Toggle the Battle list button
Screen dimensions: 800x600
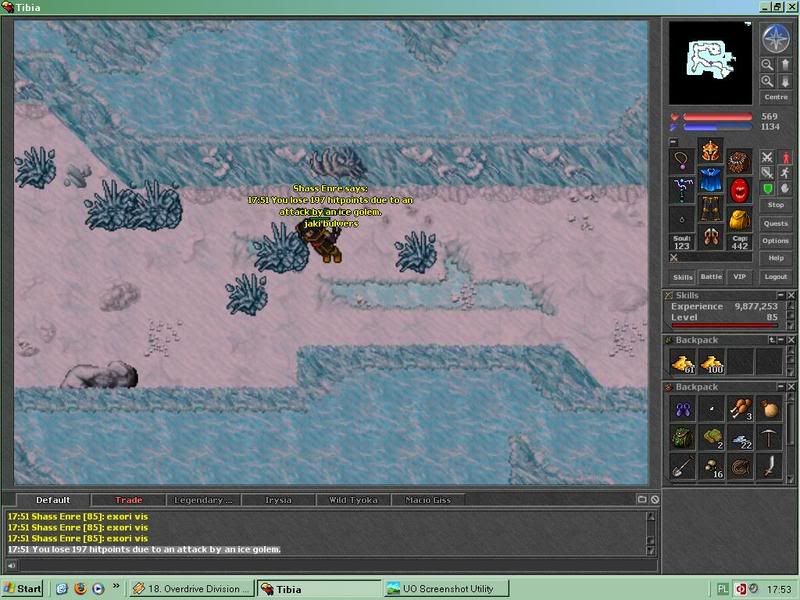tap(711, 277)
